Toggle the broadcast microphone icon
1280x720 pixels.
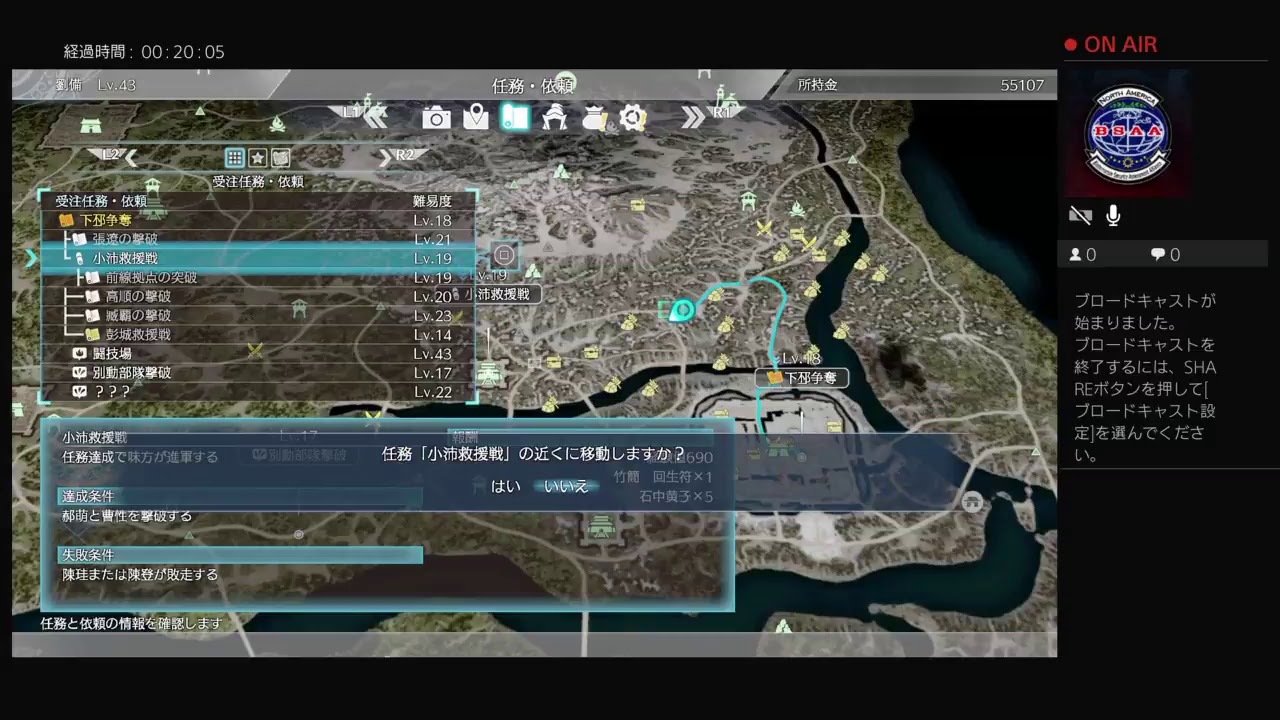1113,215
